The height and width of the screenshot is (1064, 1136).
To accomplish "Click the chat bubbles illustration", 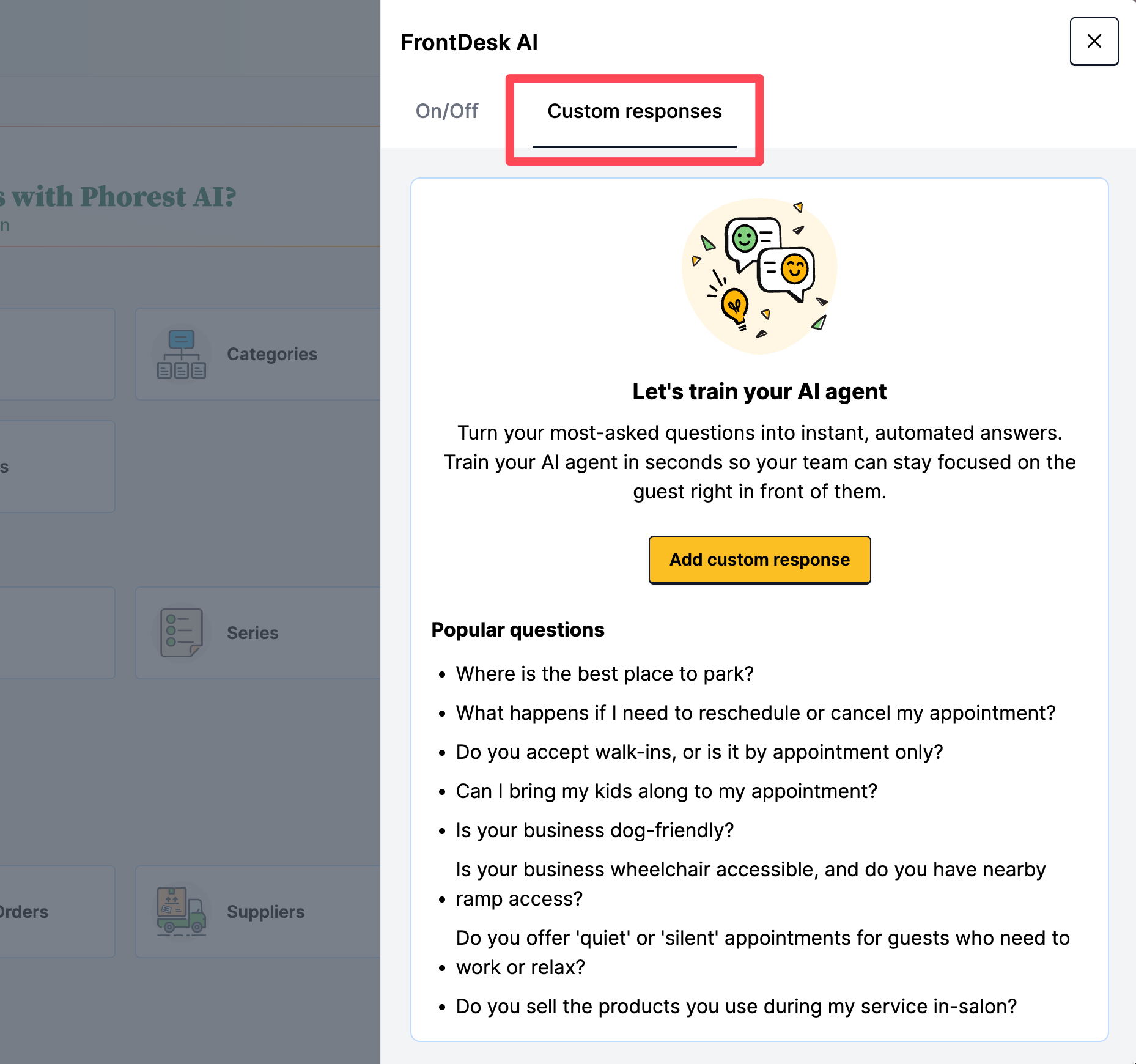I will click(759, 276).
